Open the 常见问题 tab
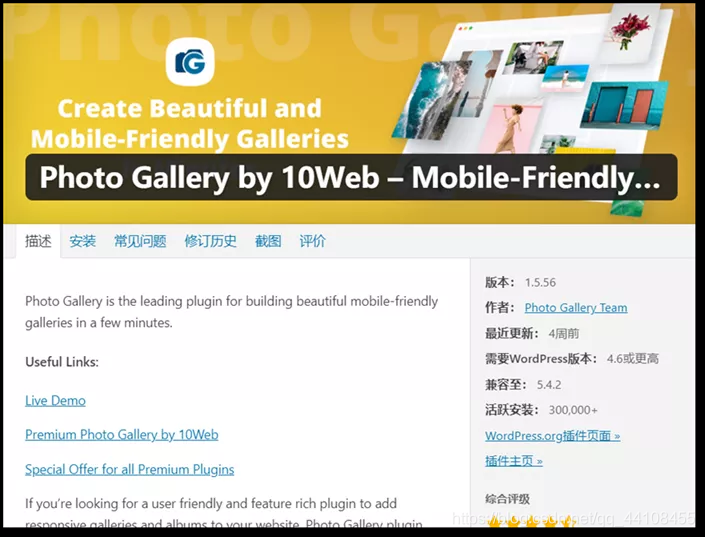This screenshot has width=705, height=537. tap(140, 241)
